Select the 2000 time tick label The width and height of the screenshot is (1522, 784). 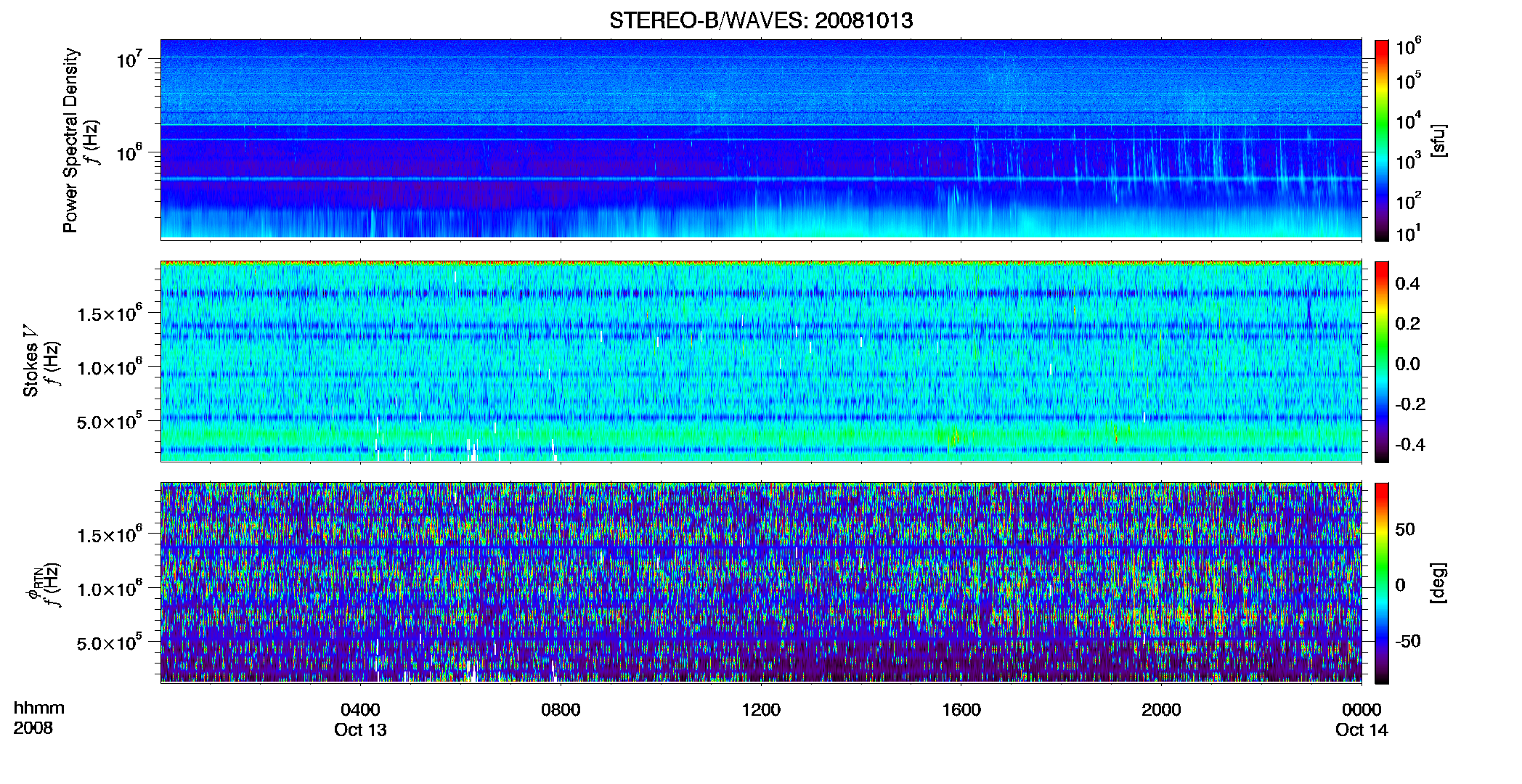(x=1161, y=710)
